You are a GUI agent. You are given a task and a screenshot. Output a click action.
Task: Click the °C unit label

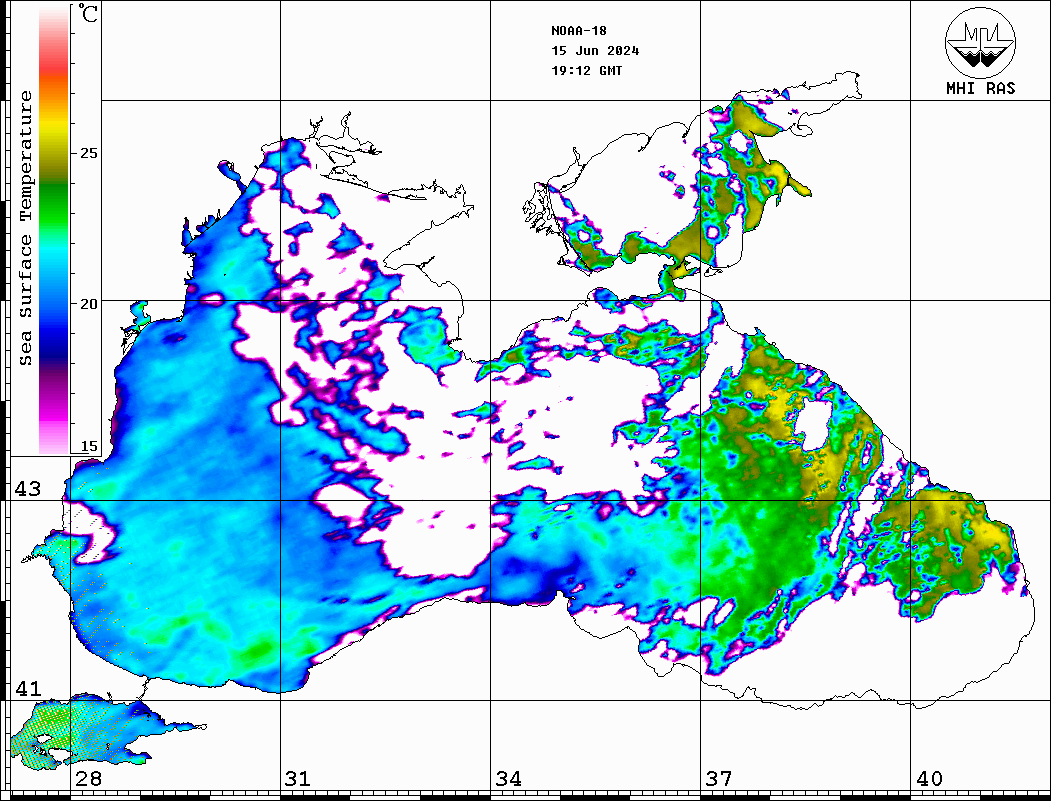click(x=88, y=13)
